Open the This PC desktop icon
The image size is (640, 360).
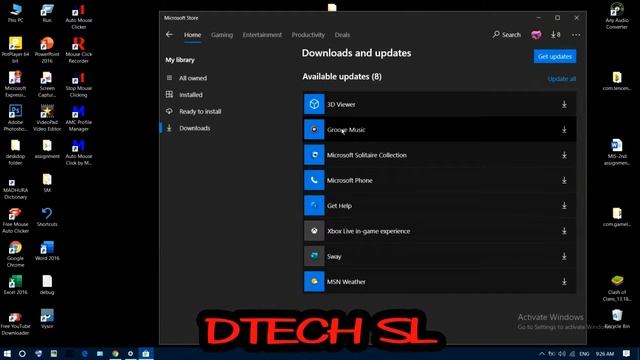click(15, 13)
